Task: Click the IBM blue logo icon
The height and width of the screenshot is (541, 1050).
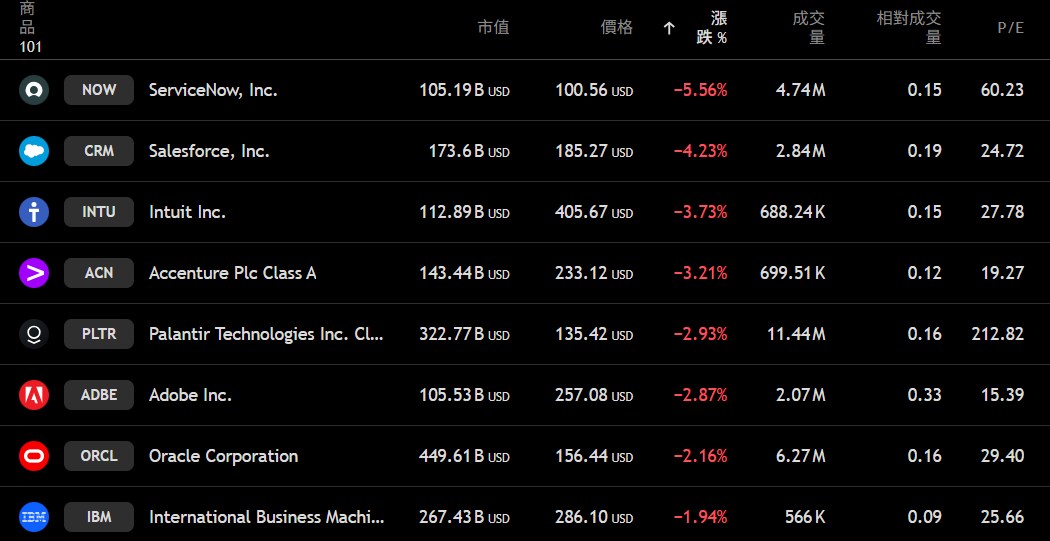Action: click(34, 517)
